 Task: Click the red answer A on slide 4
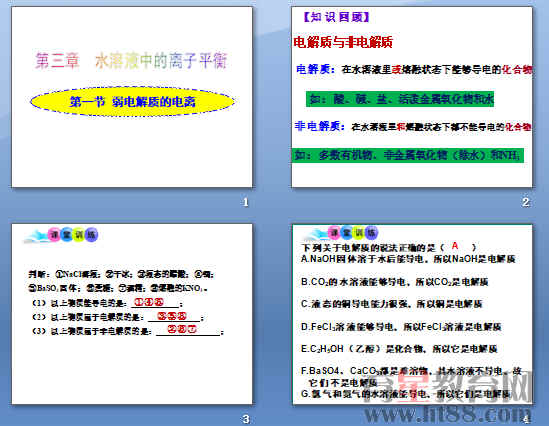pos(455,246)
